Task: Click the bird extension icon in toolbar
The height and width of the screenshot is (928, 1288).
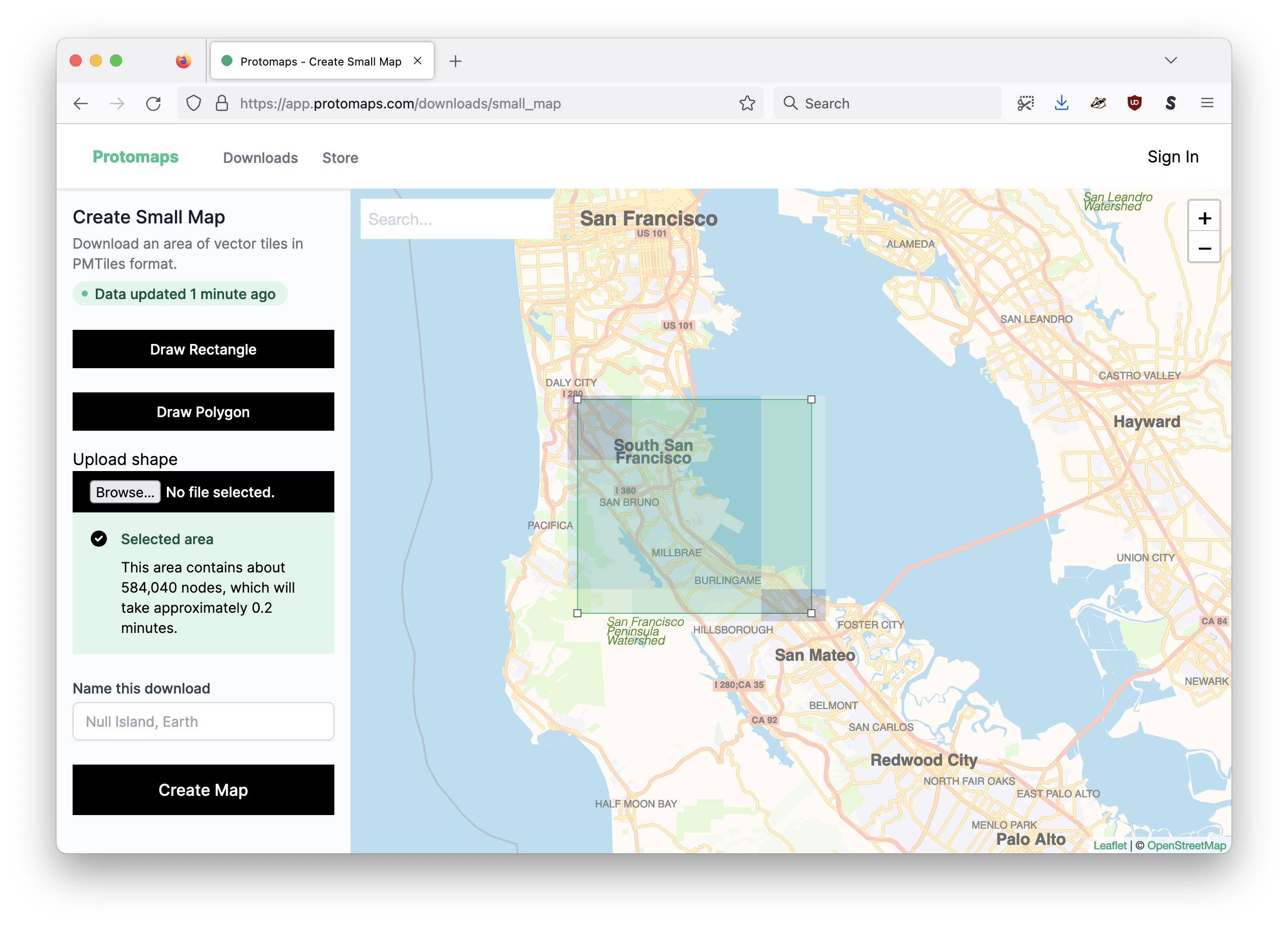Action: point(1098,103)
